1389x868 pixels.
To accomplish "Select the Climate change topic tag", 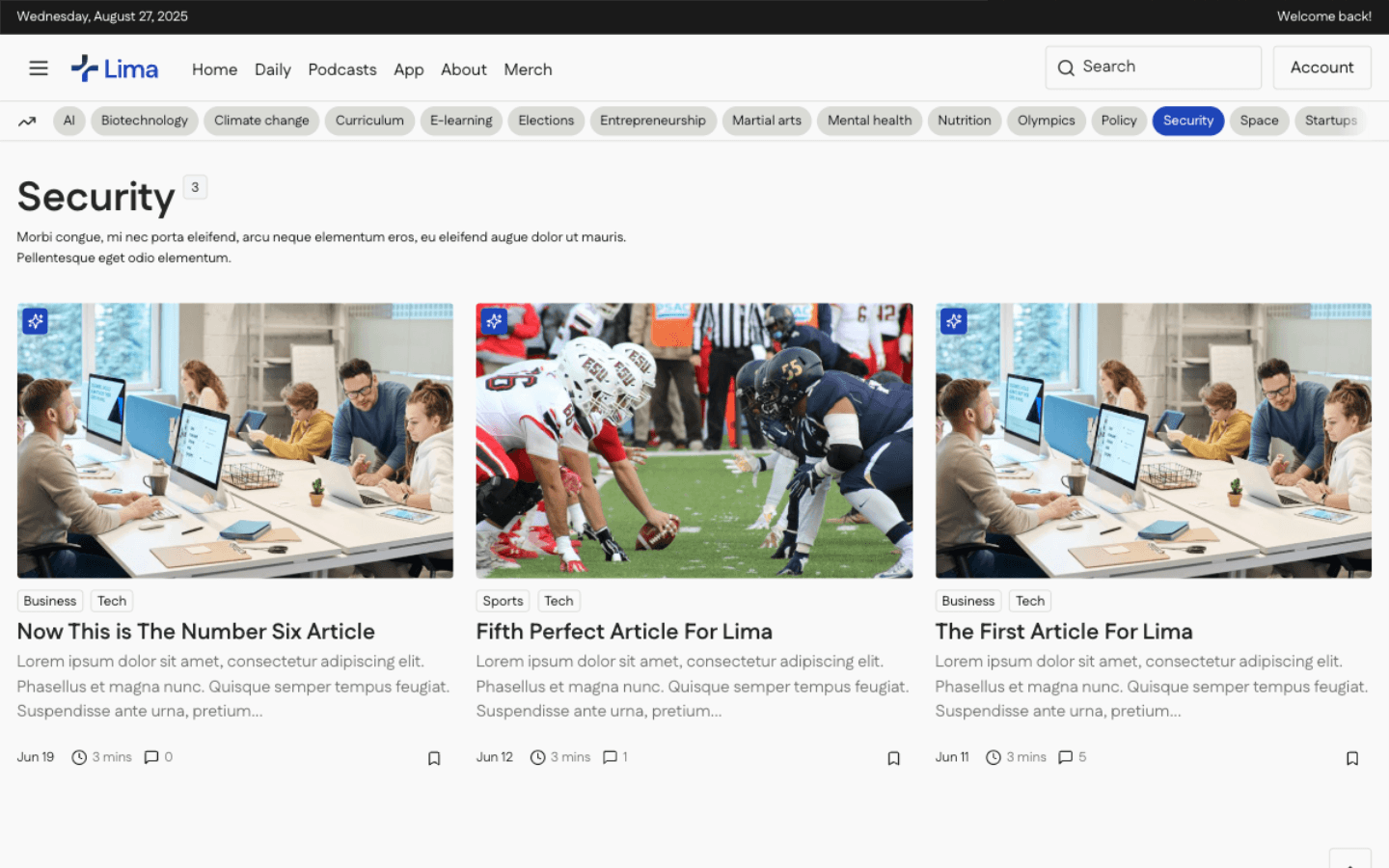I will [x=261, y=121].
